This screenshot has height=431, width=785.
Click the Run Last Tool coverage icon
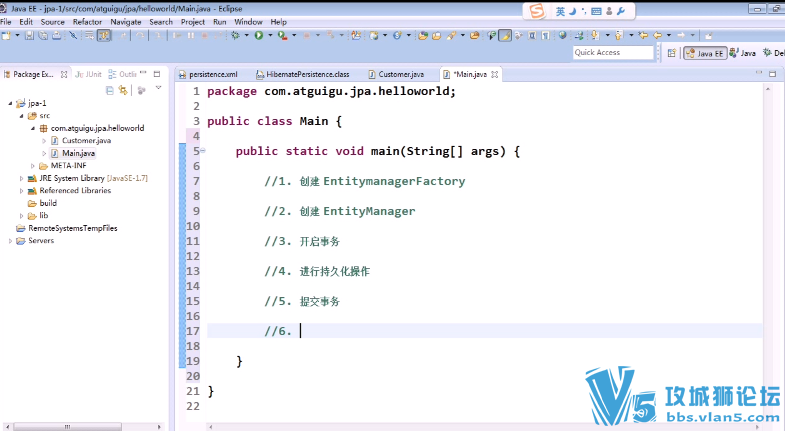[x=282, y=36]
